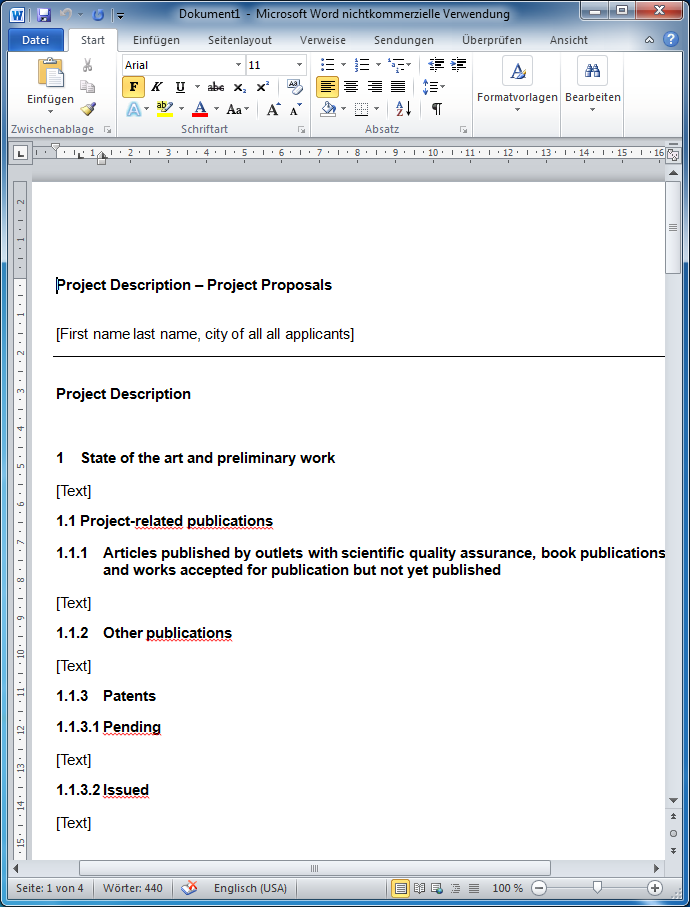Clear formatting eraser icon
This screenshot has height=907, width=690.
[x=295, y=86]
